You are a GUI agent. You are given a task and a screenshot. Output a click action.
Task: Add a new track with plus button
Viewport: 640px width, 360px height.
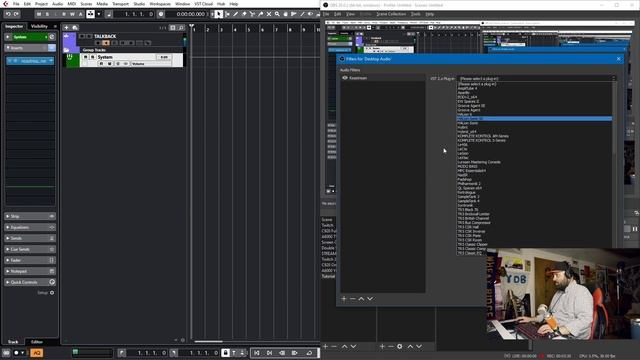(67, 27)
